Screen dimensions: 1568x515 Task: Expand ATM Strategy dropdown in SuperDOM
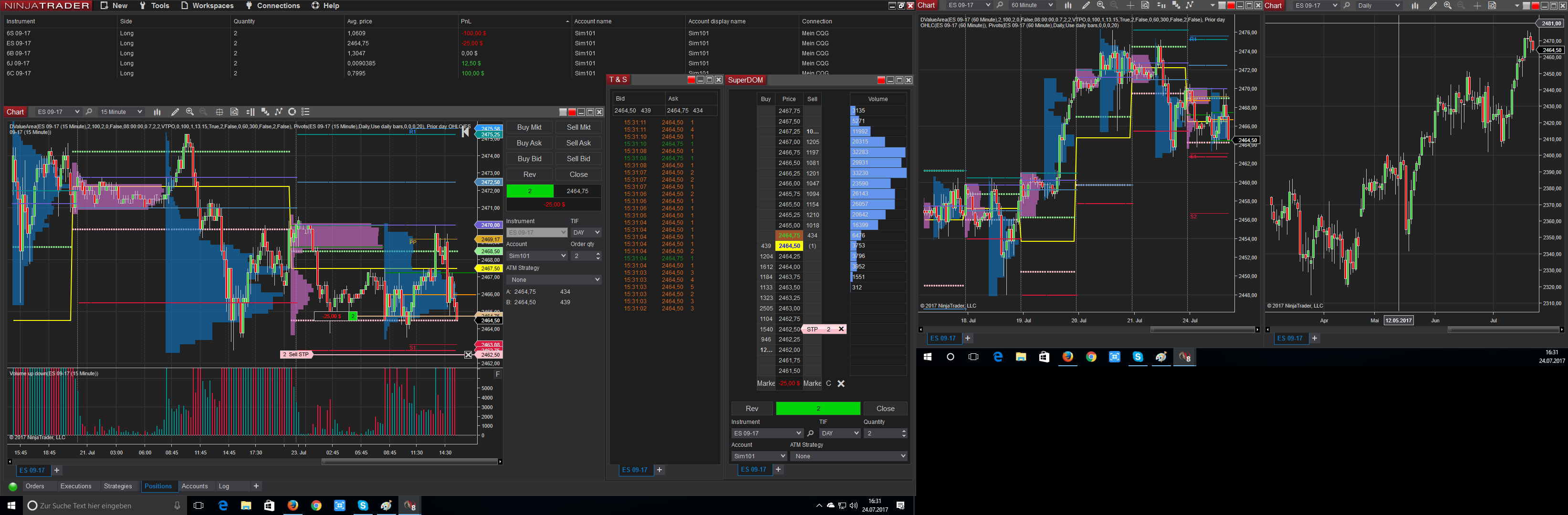[848, 456]
